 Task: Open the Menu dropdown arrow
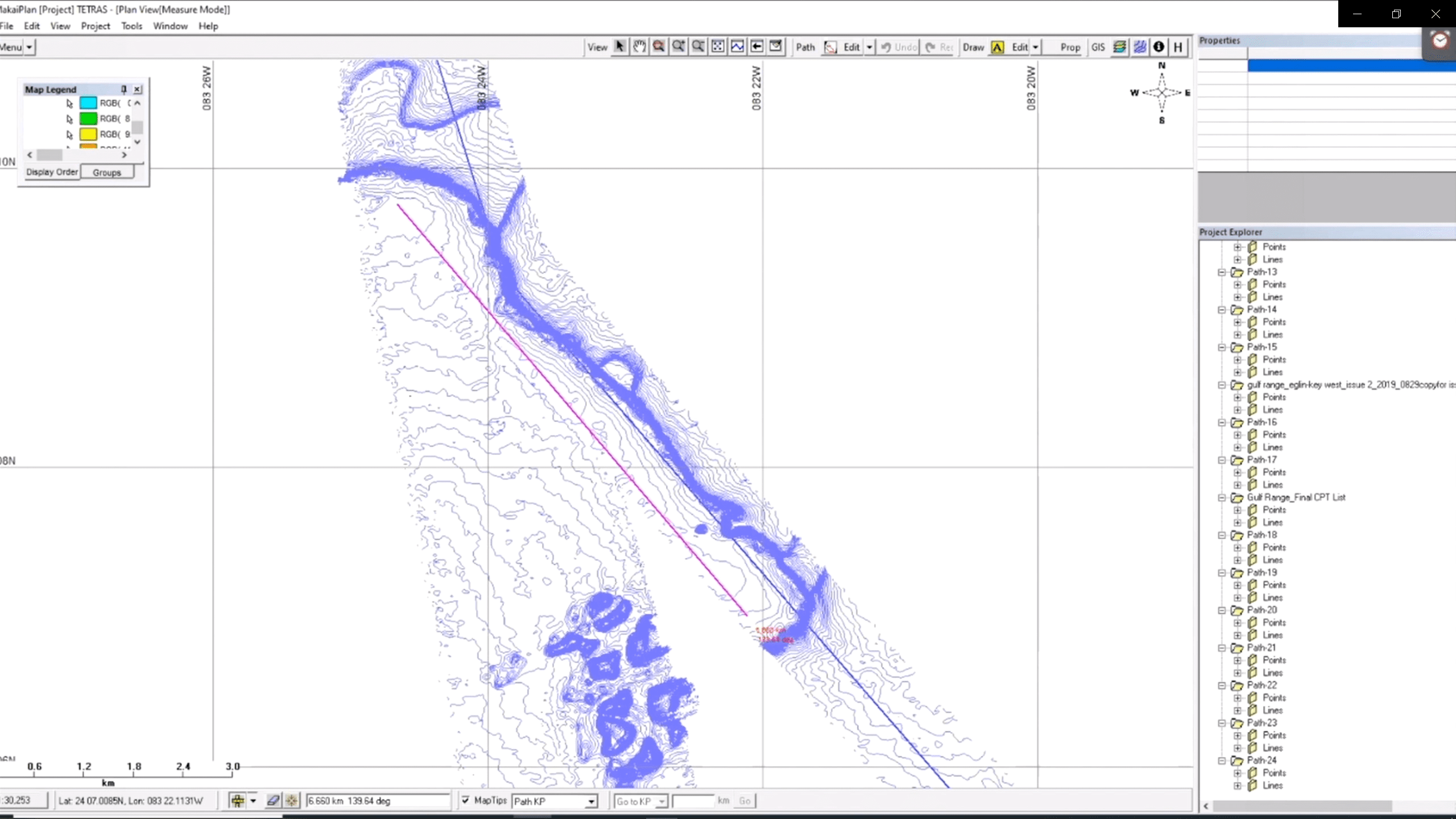(29, 47)
